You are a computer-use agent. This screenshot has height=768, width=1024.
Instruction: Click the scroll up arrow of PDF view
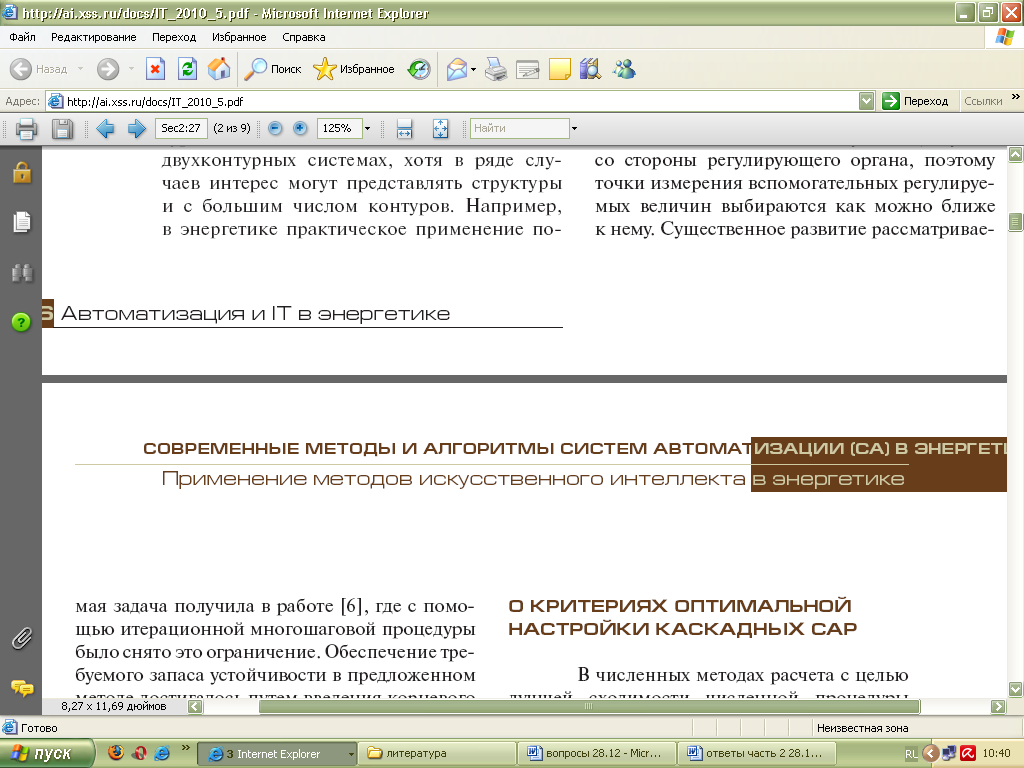pos(1016,155)
